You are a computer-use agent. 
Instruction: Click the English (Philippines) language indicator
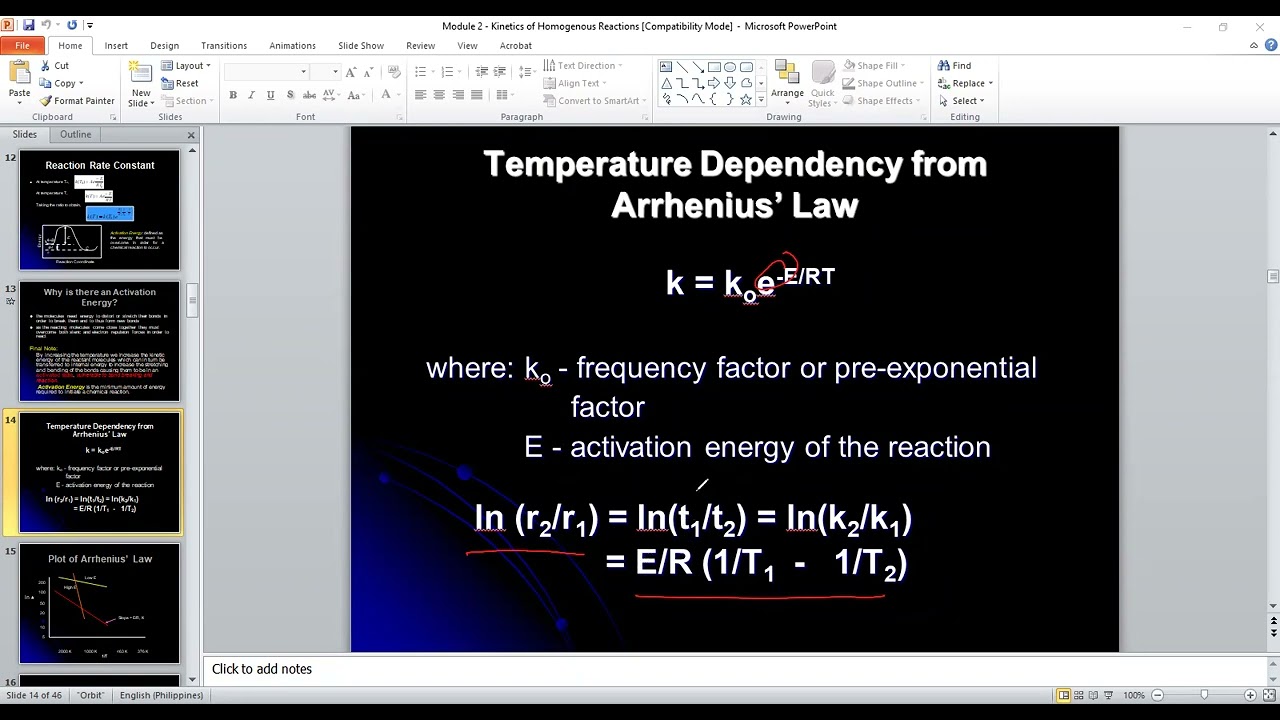(x=161, y=695)
